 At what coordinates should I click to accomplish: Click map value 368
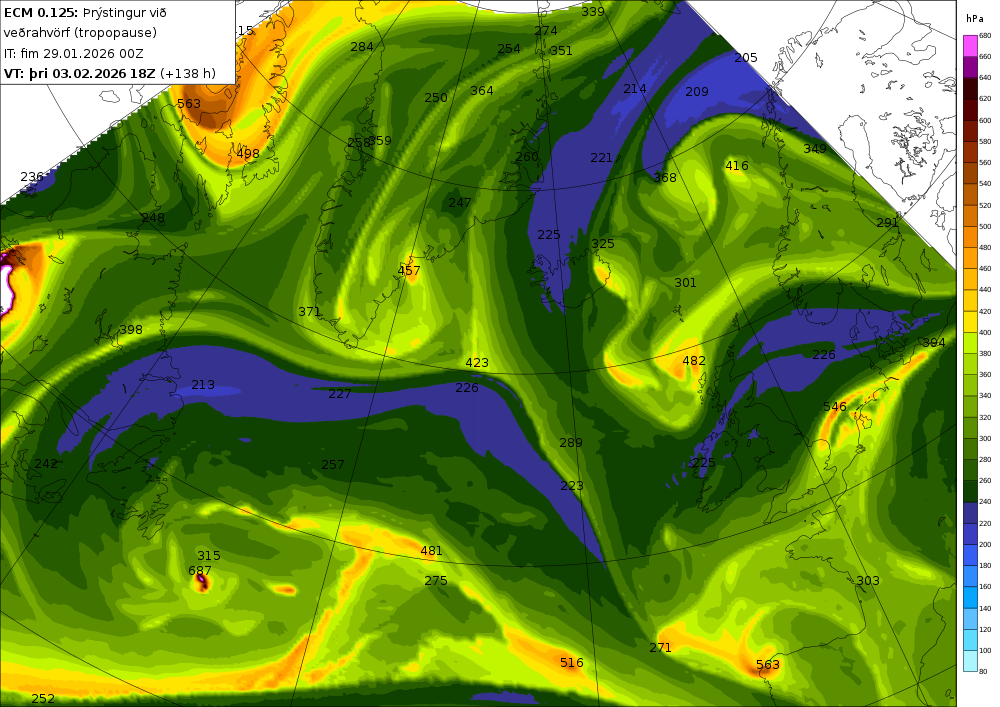click(665, 178)
